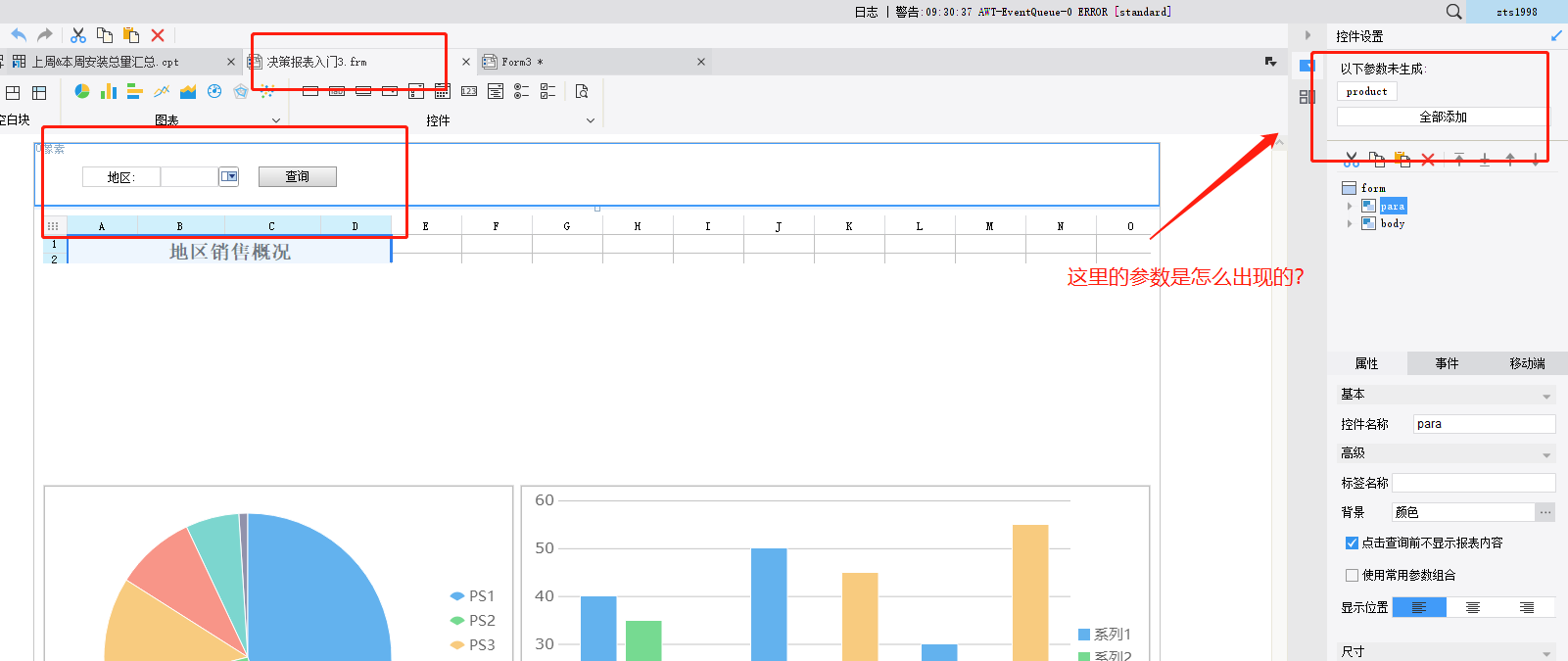Add the checkbox group widget
This screenshot has width=1568, height=661.
point(548,91)
